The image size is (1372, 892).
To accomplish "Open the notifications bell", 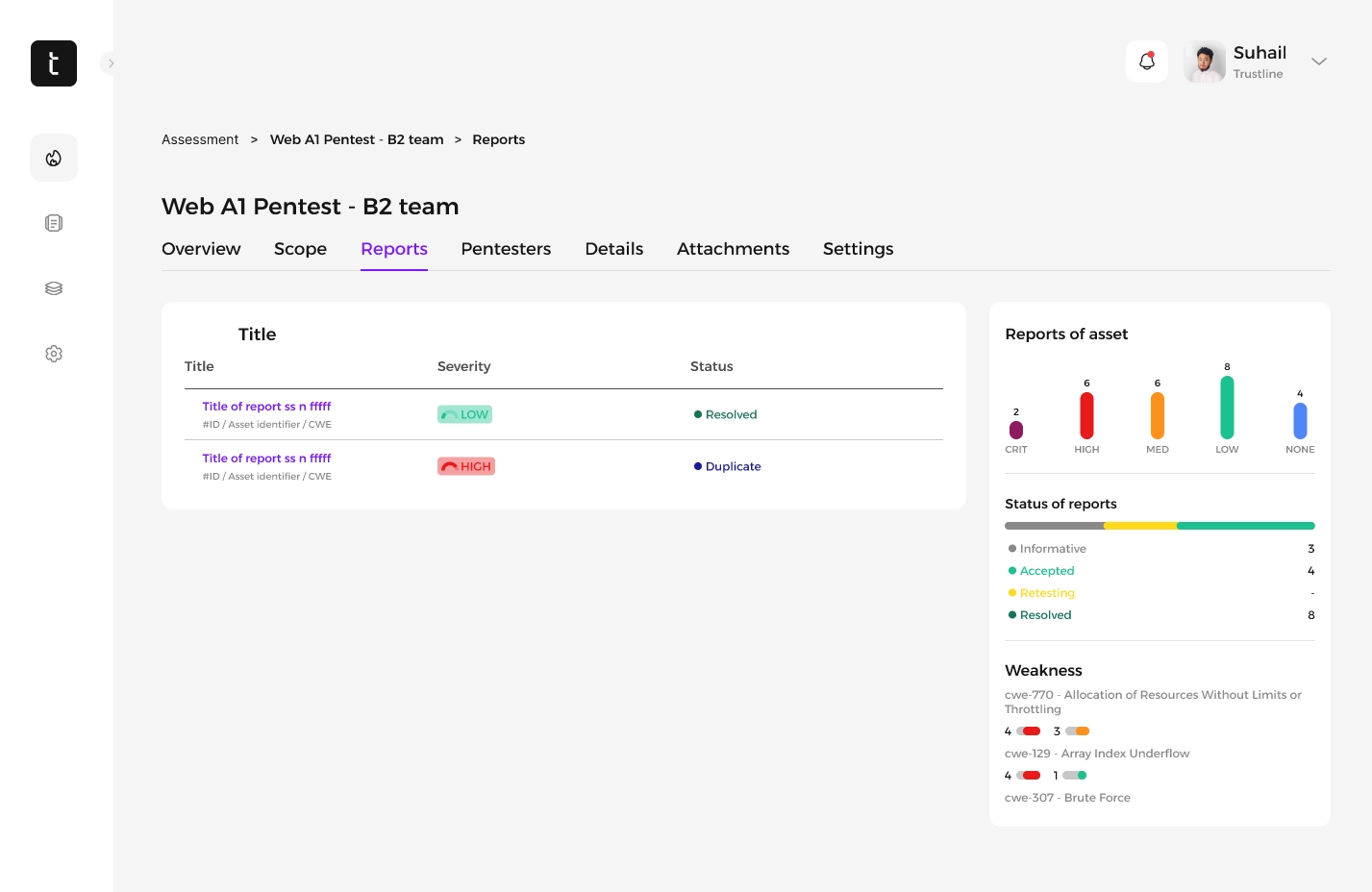I will point(1146,62).
